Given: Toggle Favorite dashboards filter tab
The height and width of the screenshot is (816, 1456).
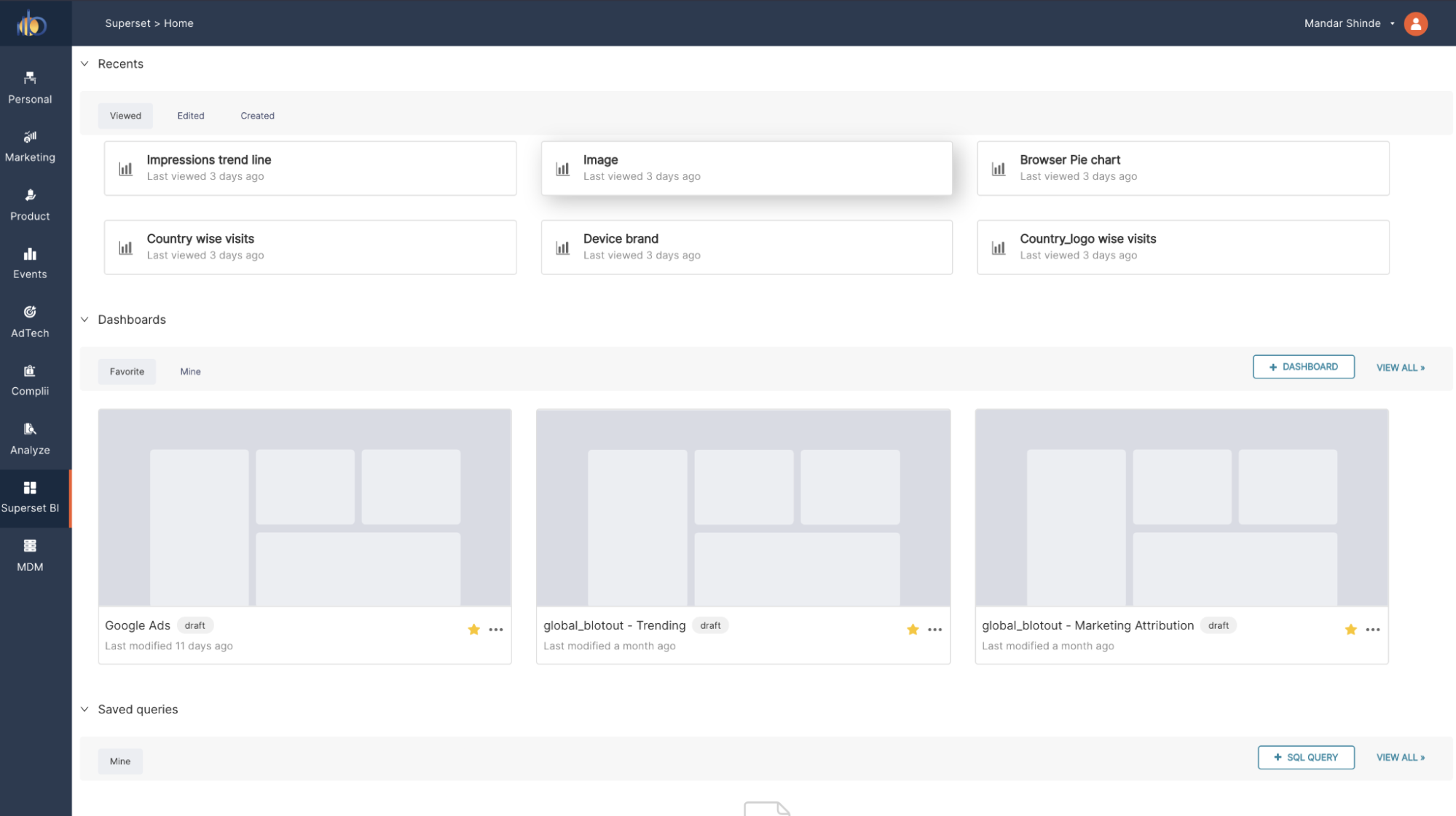Looking at the screenshot, I should click(127, 371).
